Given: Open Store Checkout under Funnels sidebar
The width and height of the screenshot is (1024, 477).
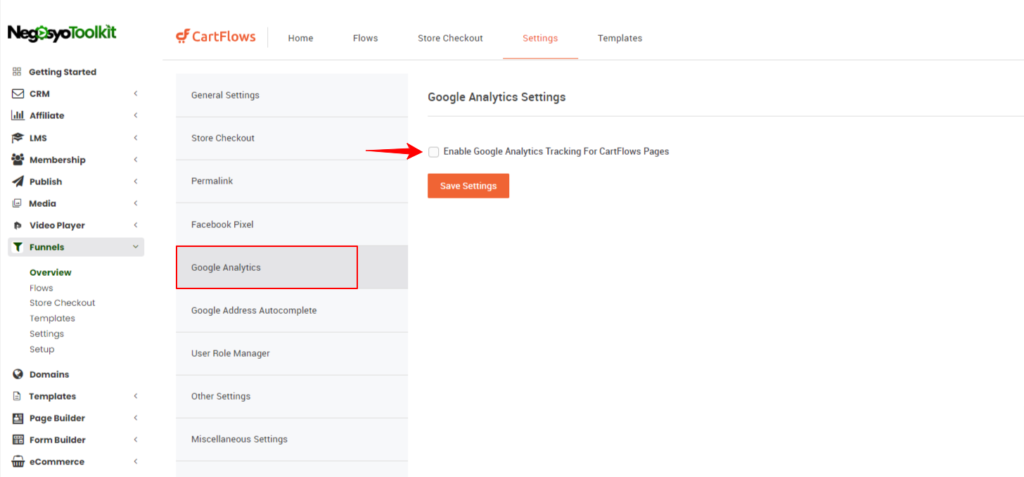Looking at the screenshot, I should pos(62,303).
